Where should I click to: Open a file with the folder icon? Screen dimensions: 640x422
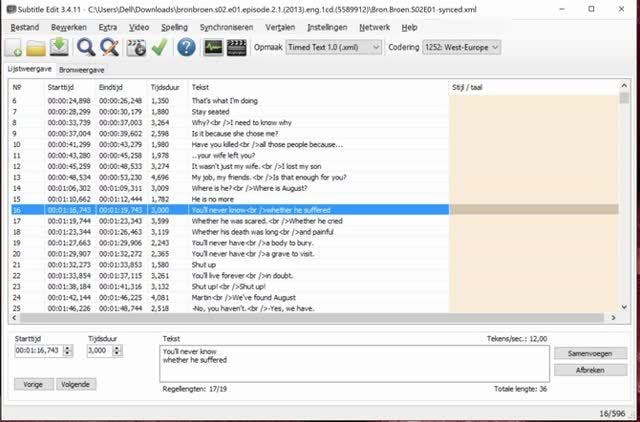(x=36, y=47)
